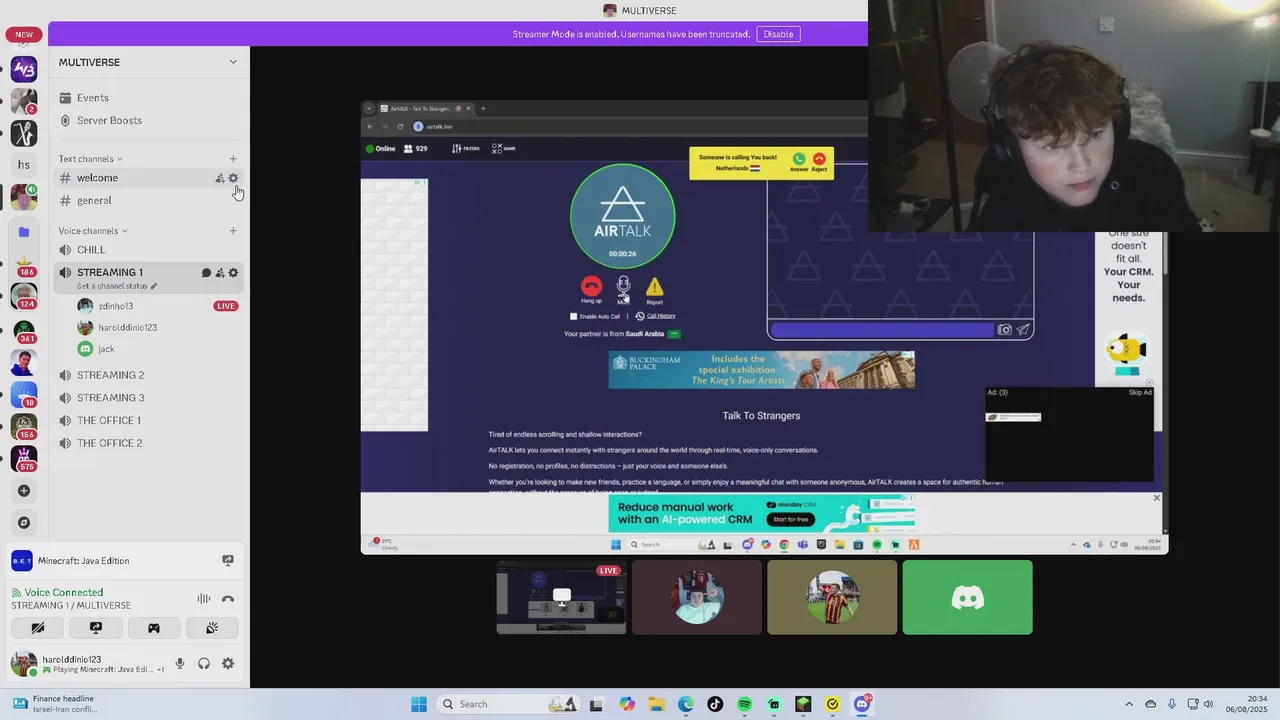
Task: Mute microphone in user panel
Action: click(x=180, y=664)
